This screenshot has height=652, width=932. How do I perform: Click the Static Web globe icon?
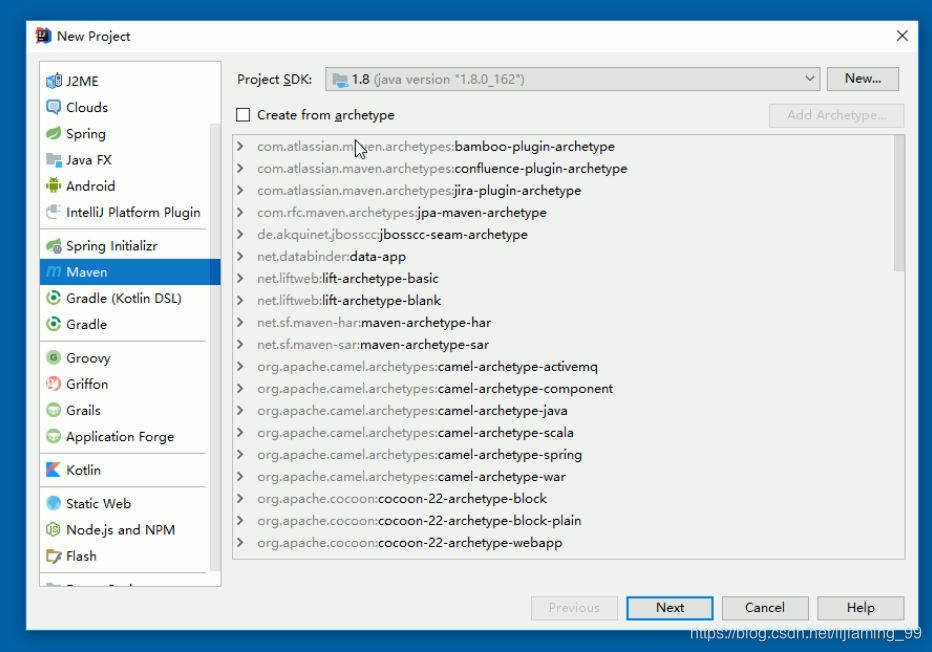point(53,503)
